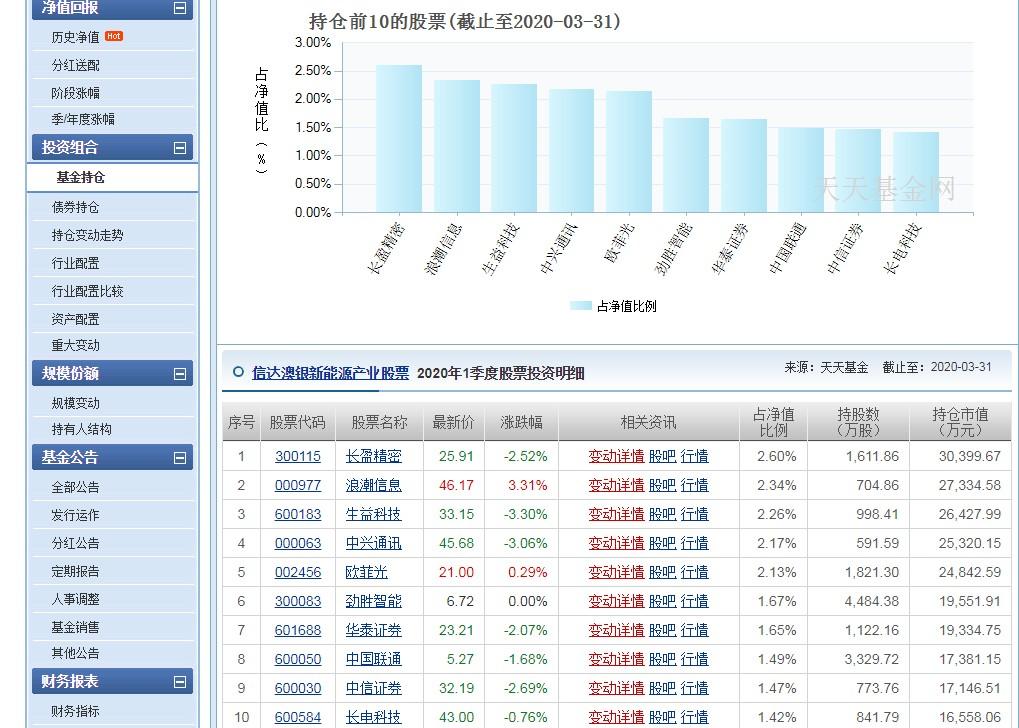Screen dimensions: 1019x728
Task: Open stock code 600030 link
Action: click(298, 688)
